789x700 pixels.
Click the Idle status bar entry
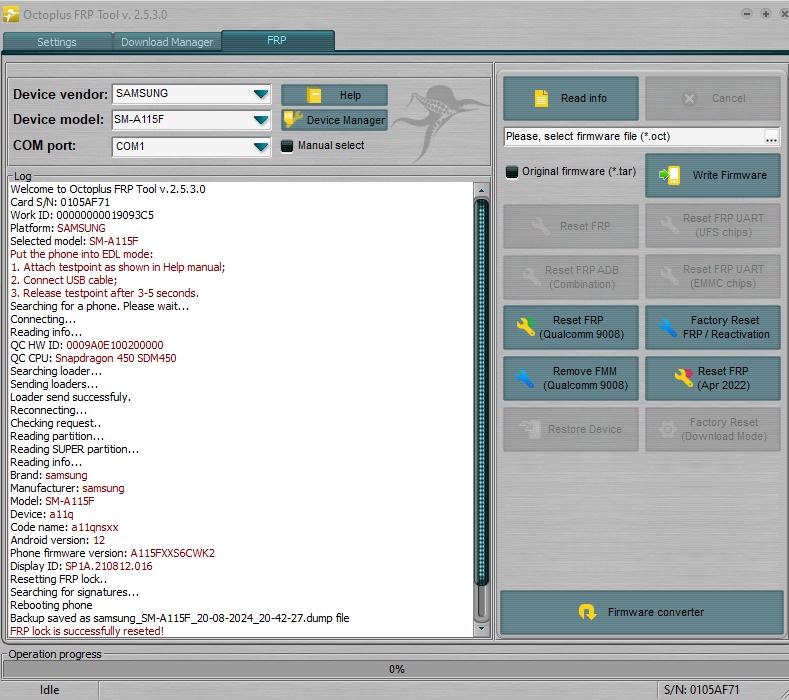49,690
